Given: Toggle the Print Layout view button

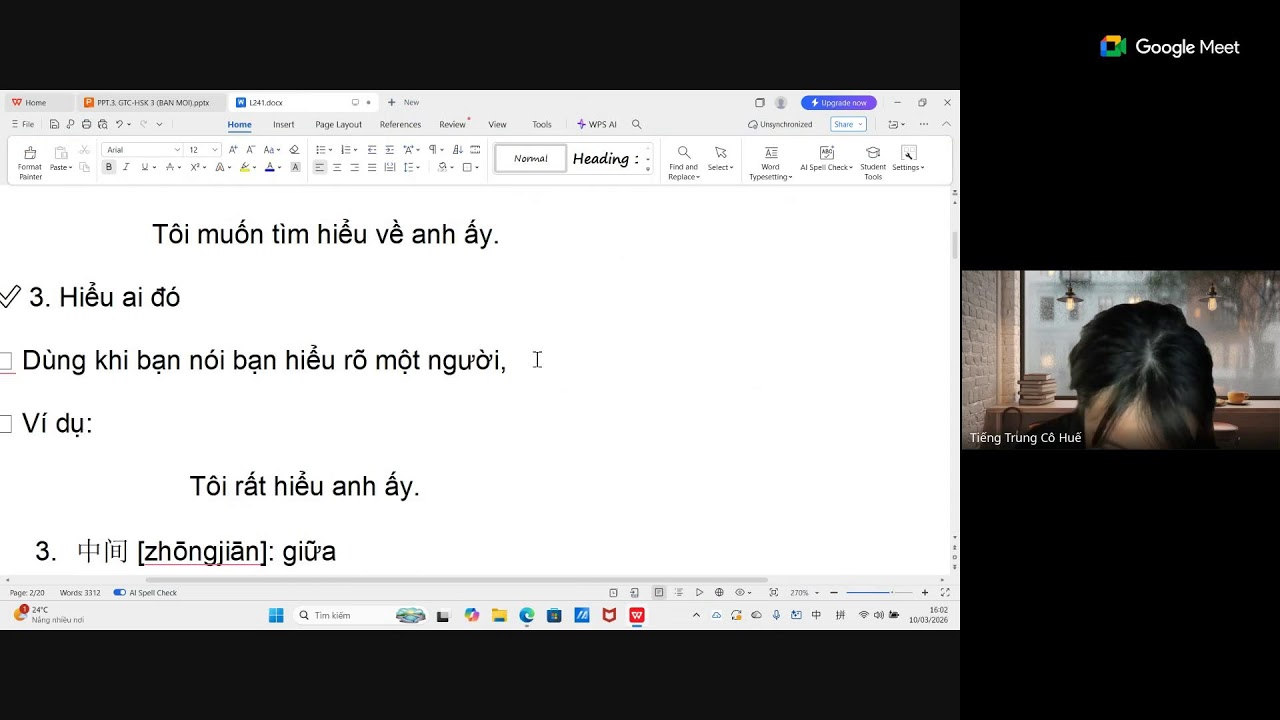Looking at the screenshot, I should pos(658,593).
